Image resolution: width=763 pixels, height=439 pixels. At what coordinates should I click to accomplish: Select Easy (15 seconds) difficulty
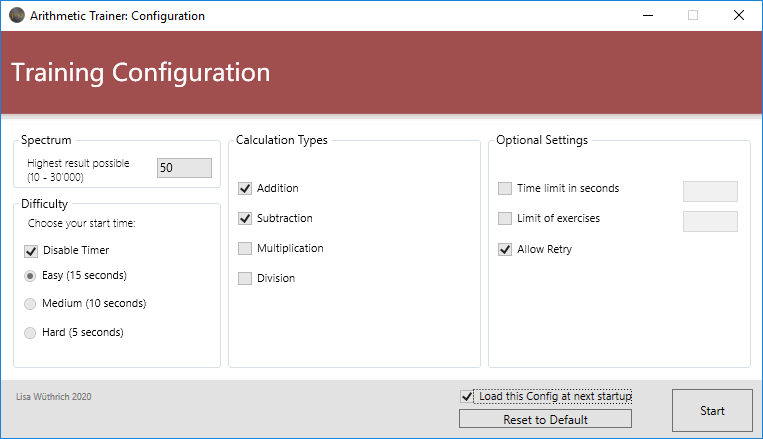(31, 275)
